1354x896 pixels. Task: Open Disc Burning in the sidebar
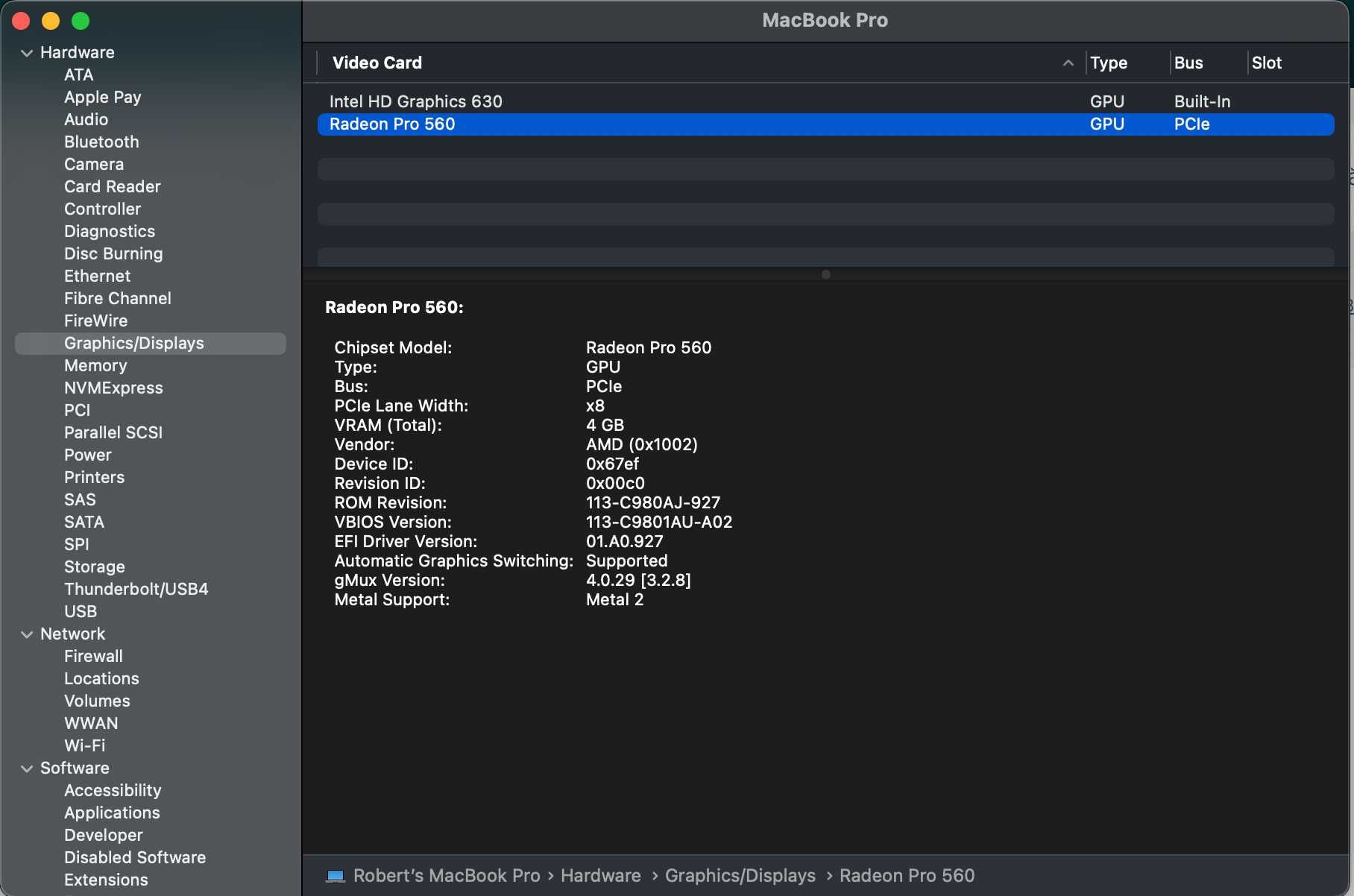coord(113,254)
